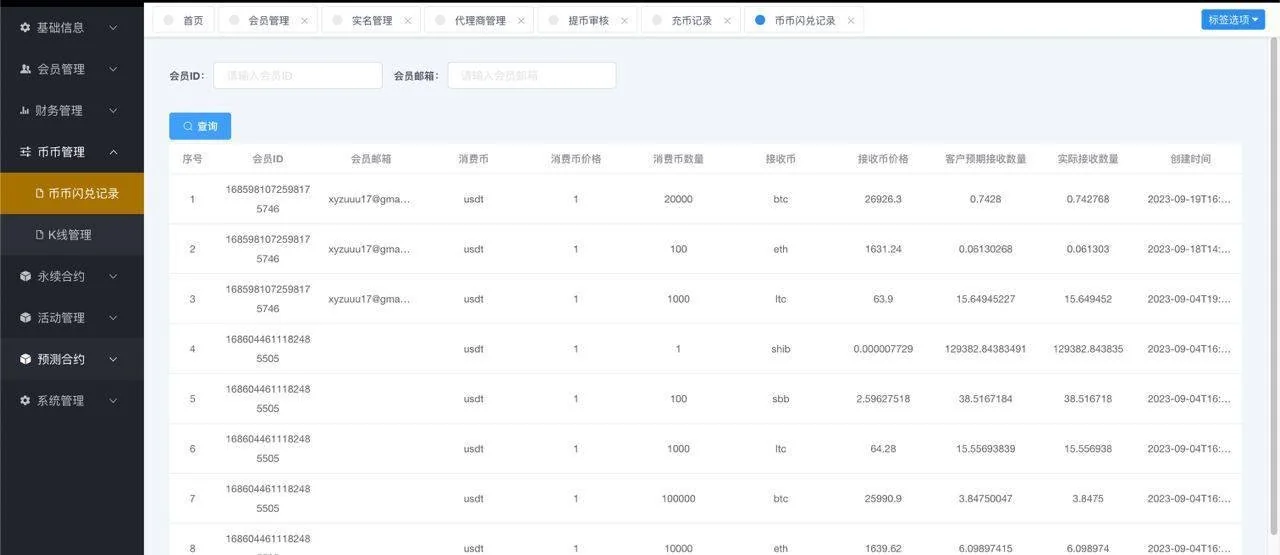Click the cube icon beside 活动管理
Image resolution: width=1280 pixels, height=555 pixels.
[25, 318]
